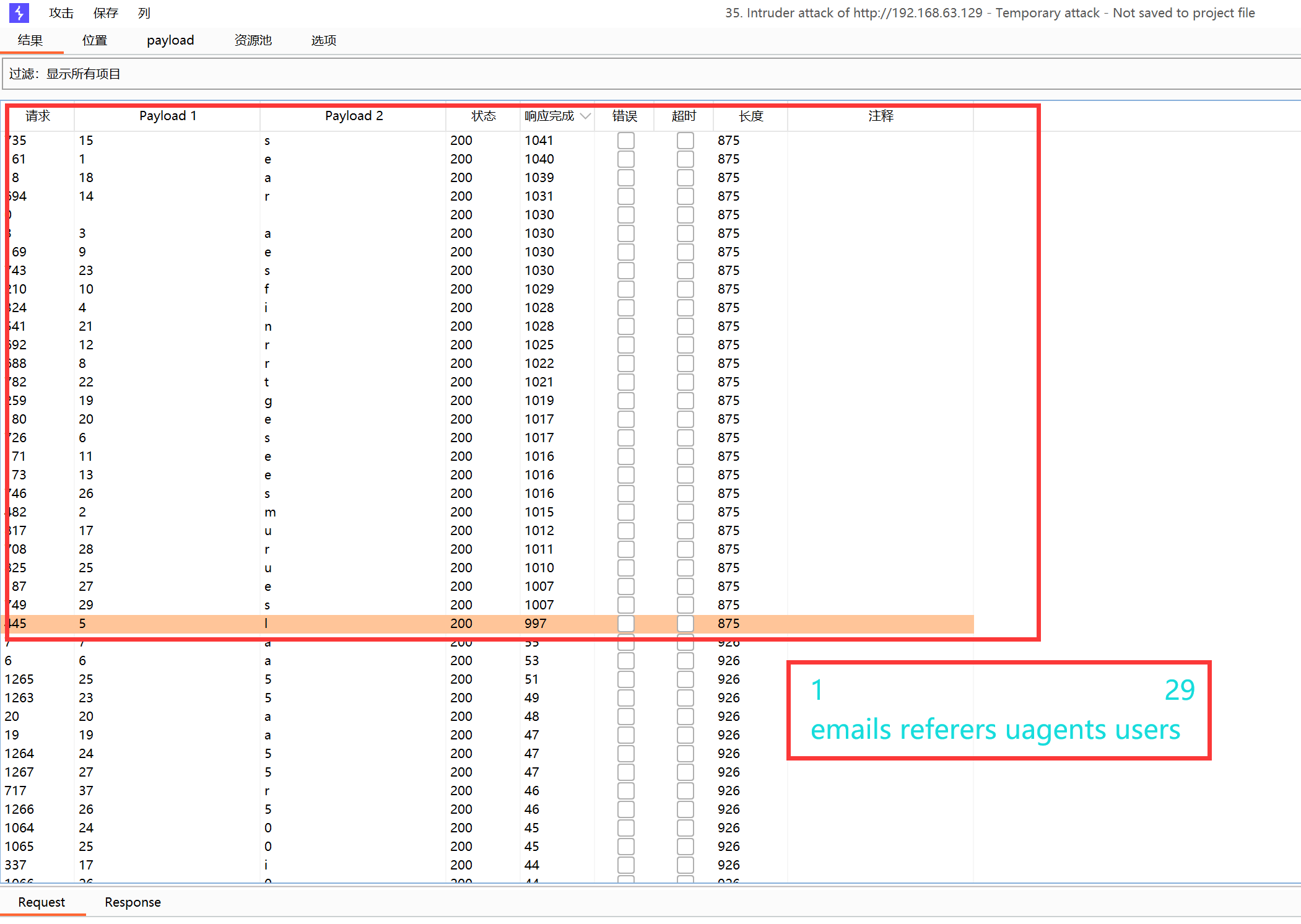The width and height of the screenshot is (1301, 924).
Task: Sort by the Payload 2 column header
Action: pyautogui.click(x=354, y=116)
